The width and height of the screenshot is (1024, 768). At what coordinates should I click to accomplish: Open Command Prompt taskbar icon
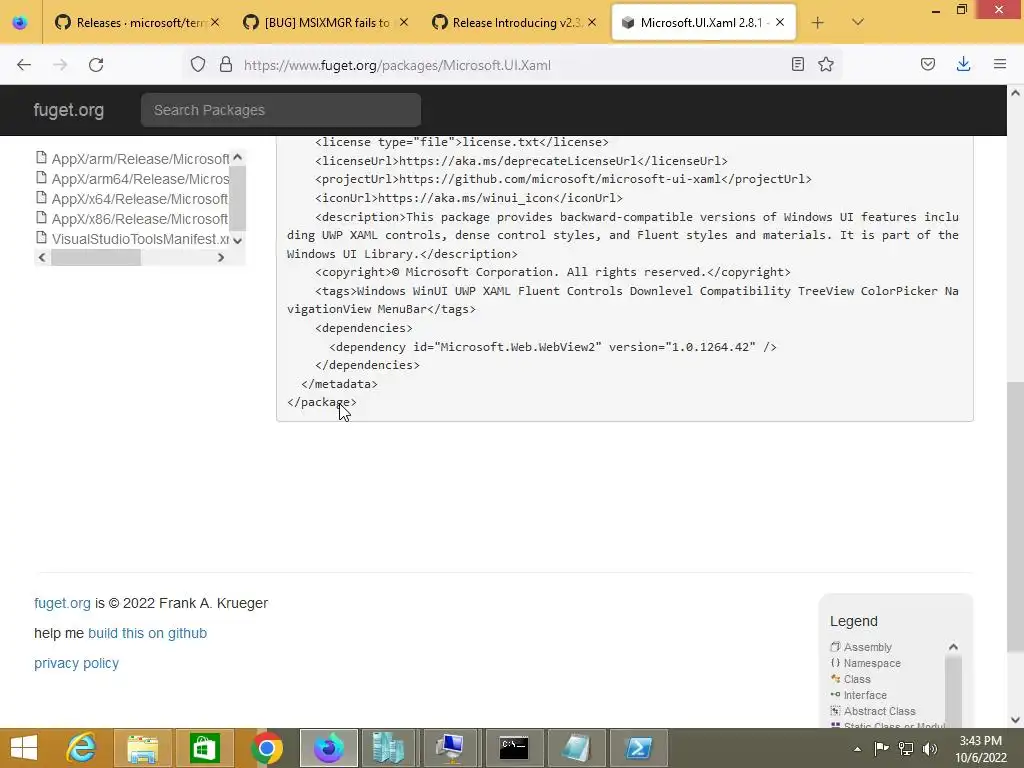pos(515,748)
